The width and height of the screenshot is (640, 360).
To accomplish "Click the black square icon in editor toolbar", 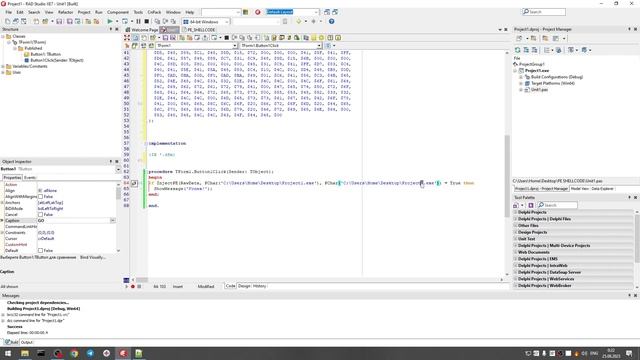I will click(227, 38).
